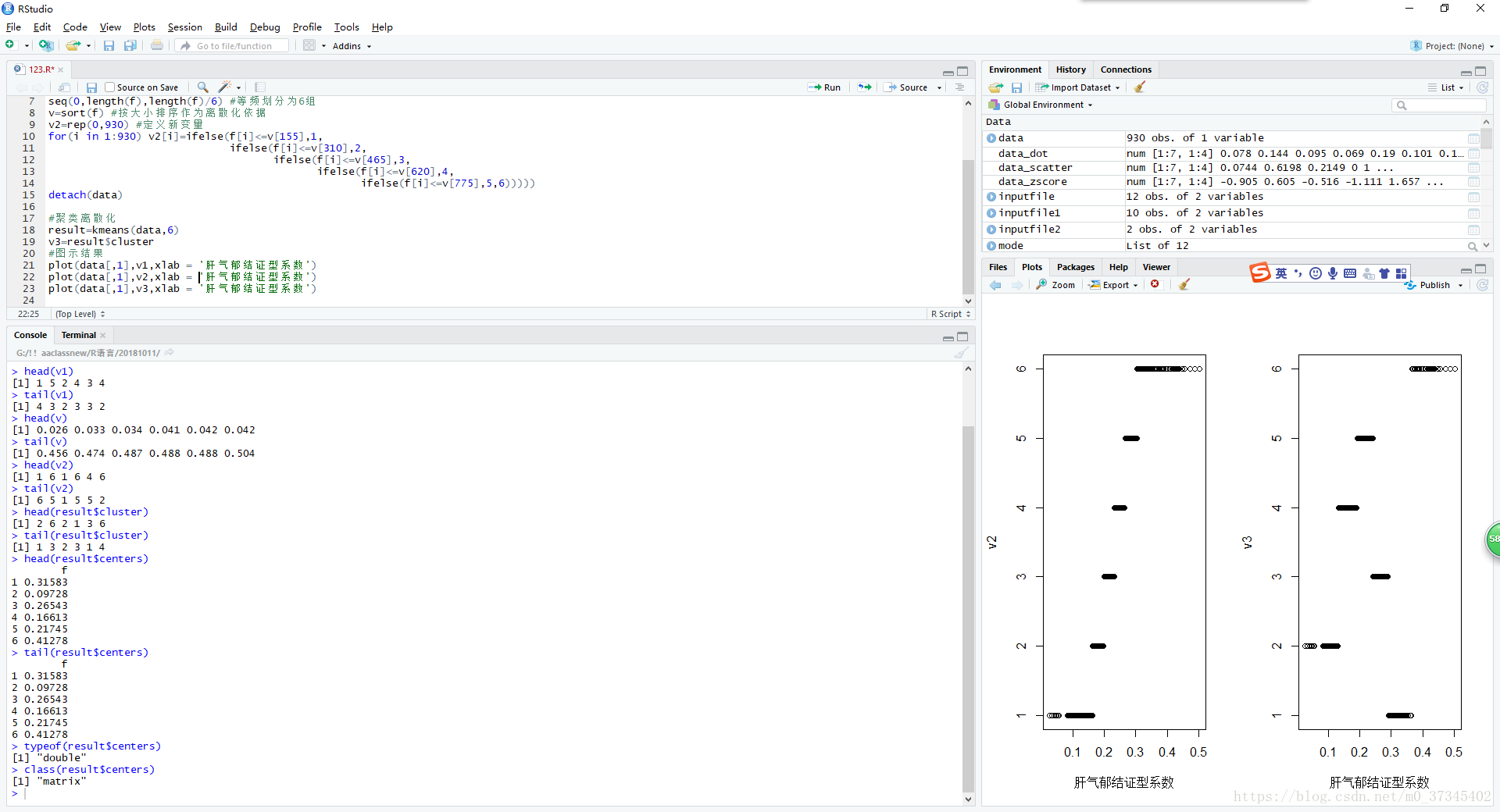Save workspace disk icon in Environment pane

1016,87
